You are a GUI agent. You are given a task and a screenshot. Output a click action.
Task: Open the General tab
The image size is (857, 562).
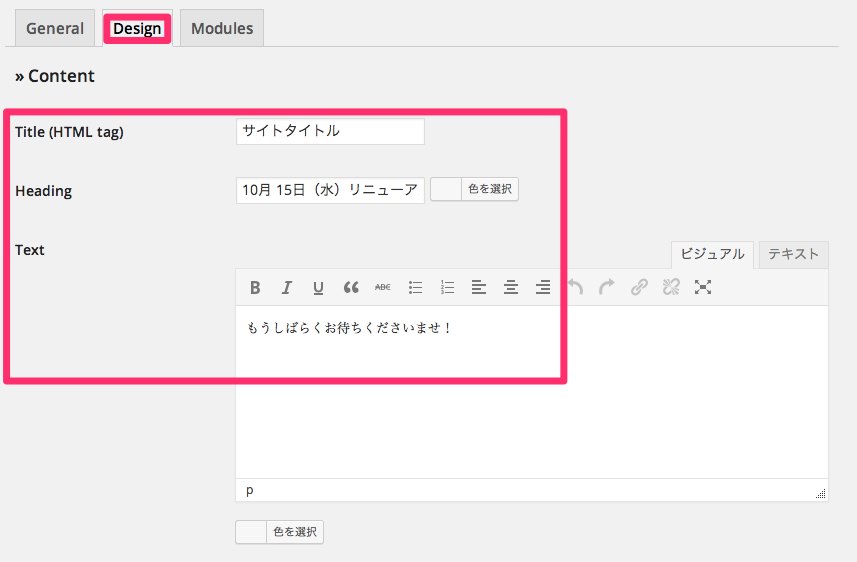55,28
